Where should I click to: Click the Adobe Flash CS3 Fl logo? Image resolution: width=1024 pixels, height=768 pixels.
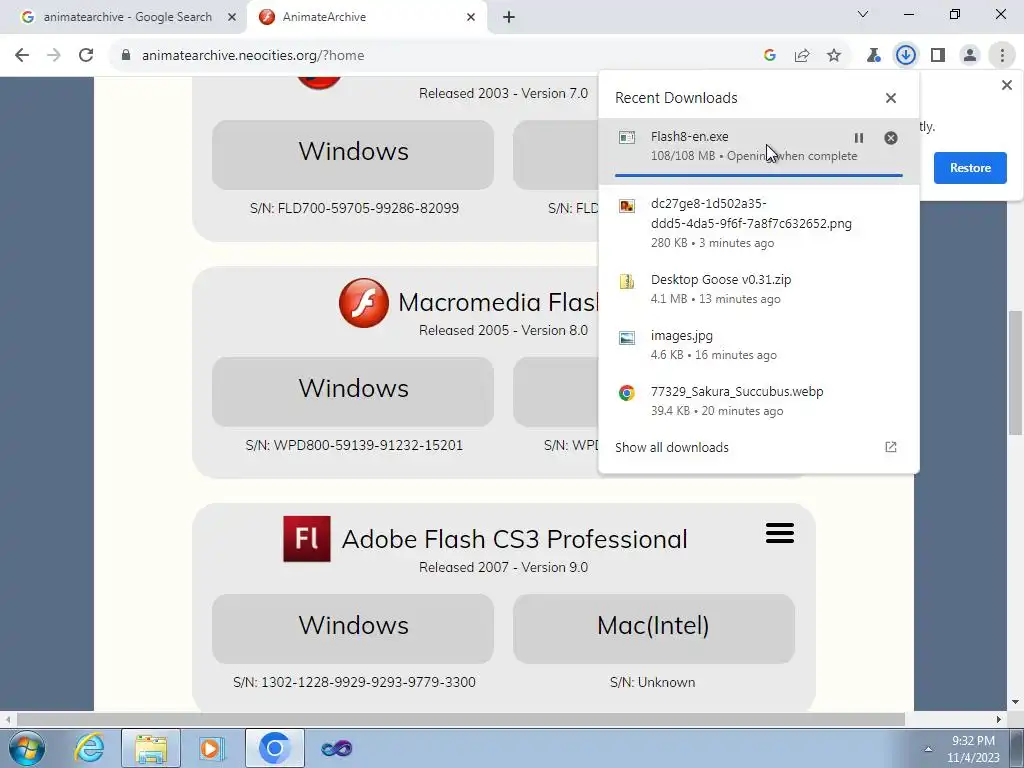[x=307, y=539]
